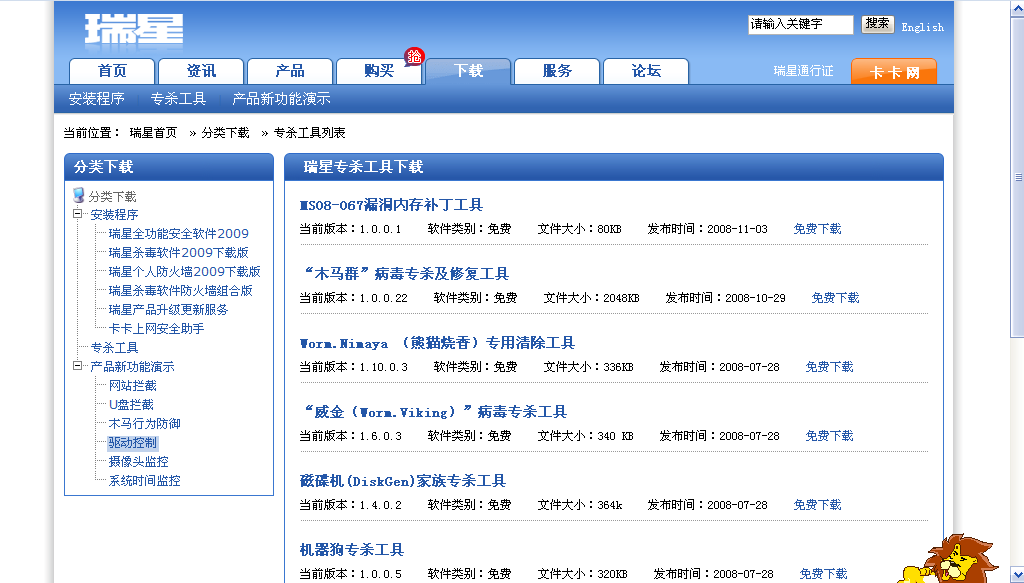
Task: Switch to English version link
Action: [x=922, y=27]
